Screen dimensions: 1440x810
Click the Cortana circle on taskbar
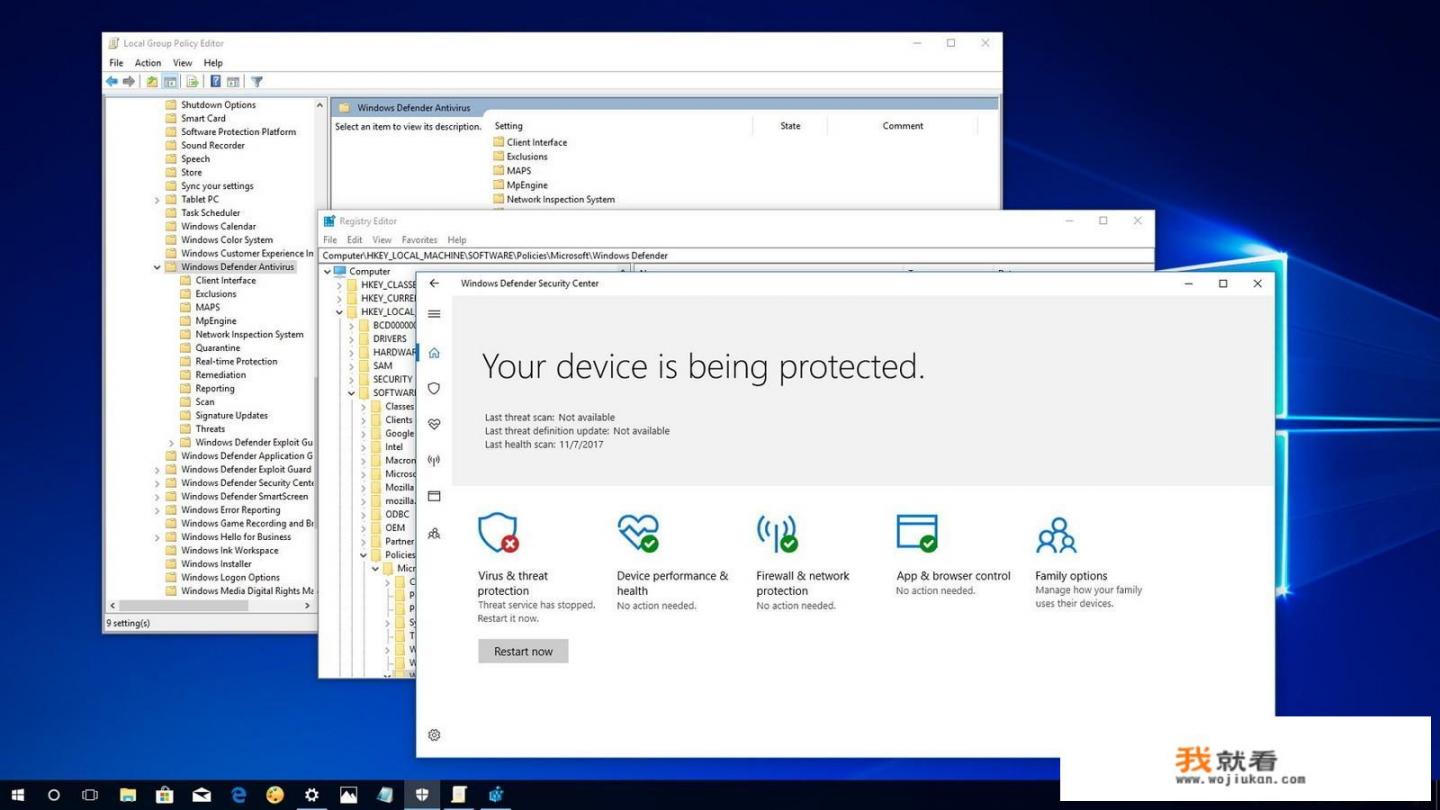pyautogui.click(x=54, y=795)
